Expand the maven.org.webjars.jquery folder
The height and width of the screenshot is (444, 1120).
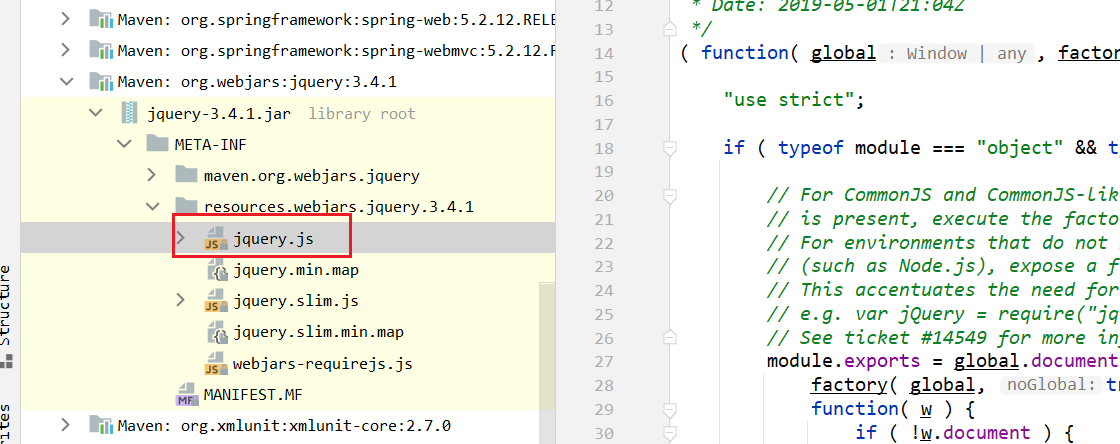click(x=152, y=176)
